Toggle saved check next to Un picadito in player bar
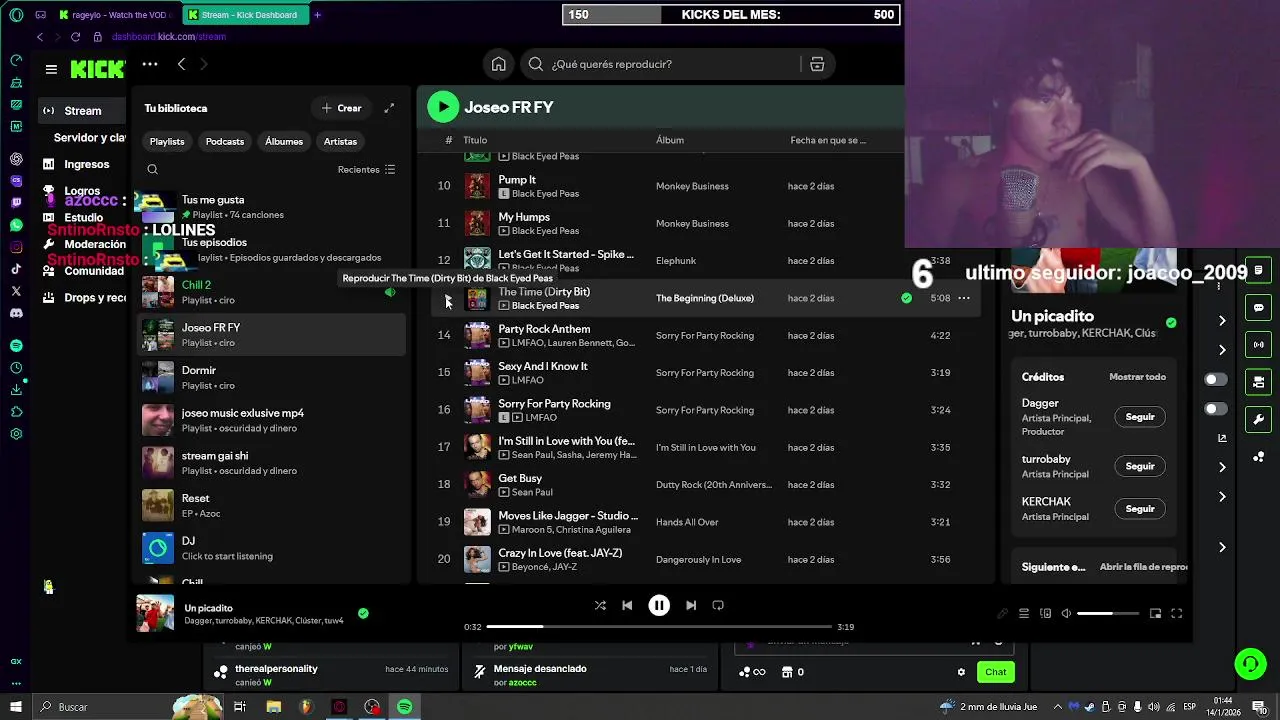Viewport: 1280px width, 720px height. (363, 614)
